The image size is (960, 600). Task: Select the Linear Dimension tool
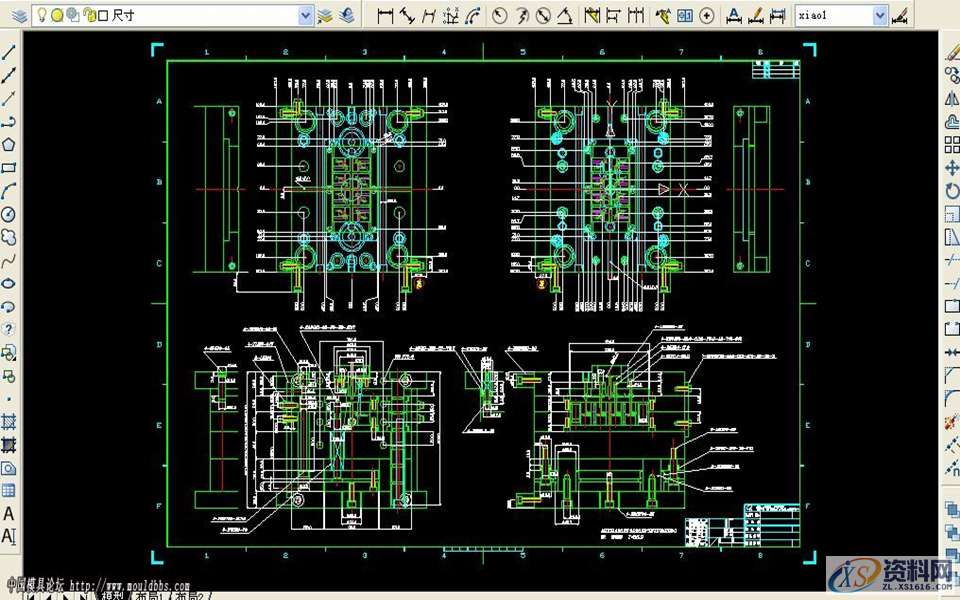pyautogui.click(x=385, y=15)
